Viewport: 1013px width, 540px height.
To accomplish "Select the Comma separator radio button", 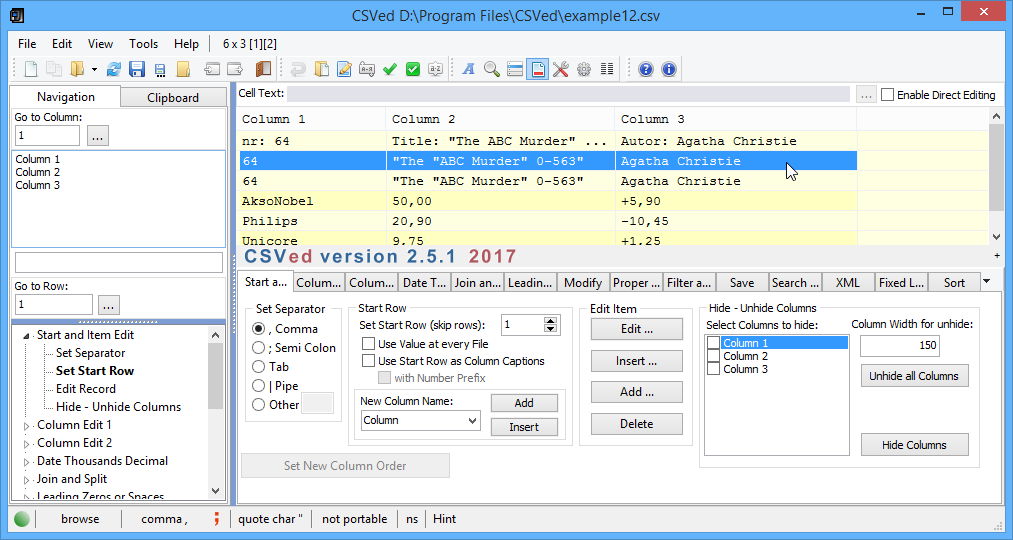I will pos(258,329).
